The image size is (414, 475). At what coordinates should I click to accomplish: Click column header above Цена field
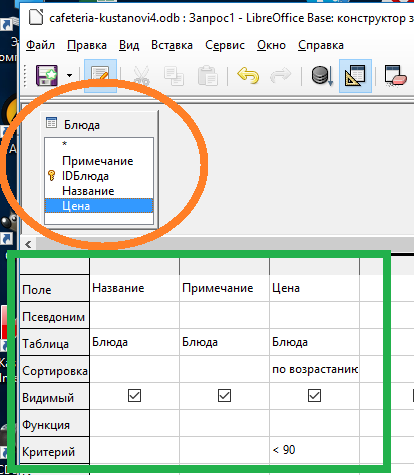314,266
